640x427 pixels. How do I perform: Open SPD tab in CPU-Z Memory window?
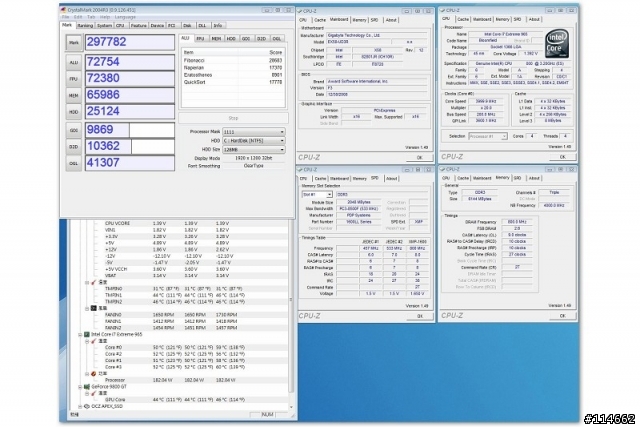[x=518, y=178]
